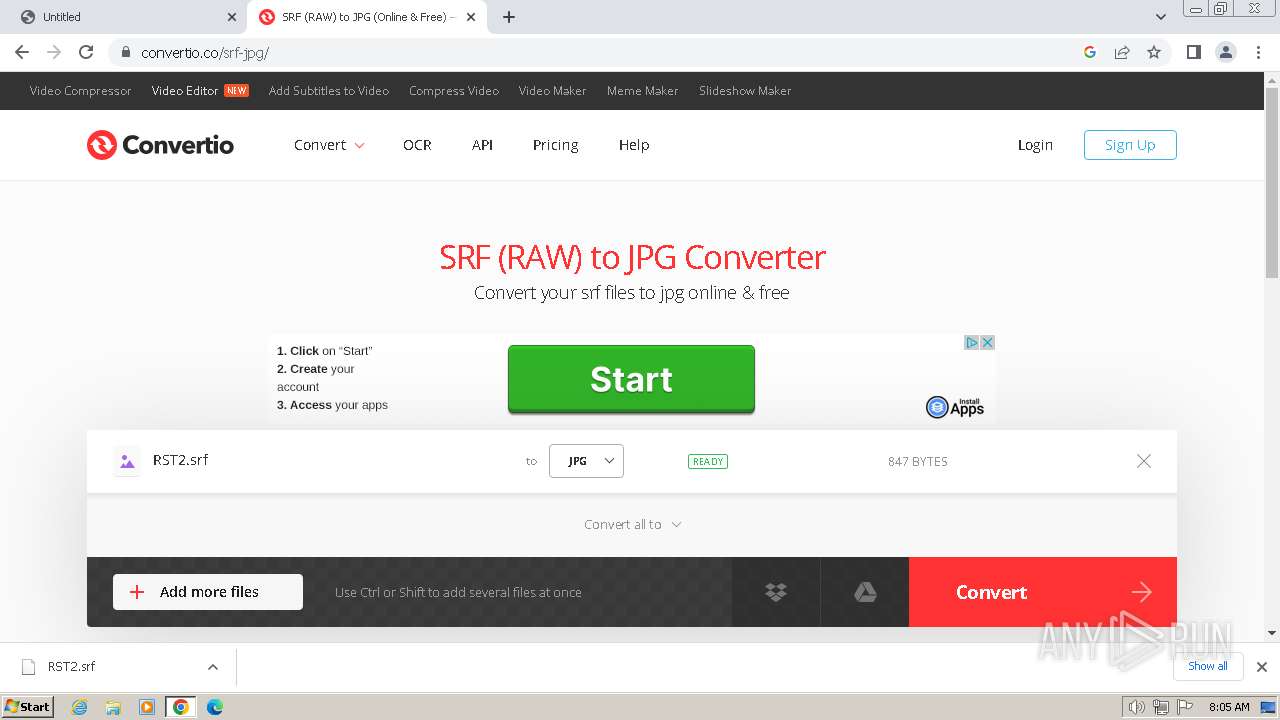The image size is (1280, 720).
Task: Open a new browser tab
Action: pos(509,17)
